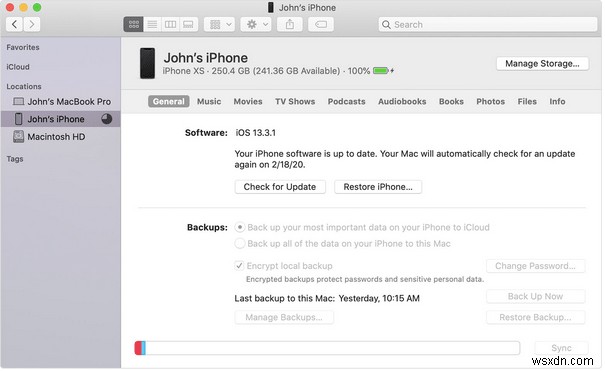
Task: Click the 'Yesterday, 10:15 AM' backup time
Action: 379,298
